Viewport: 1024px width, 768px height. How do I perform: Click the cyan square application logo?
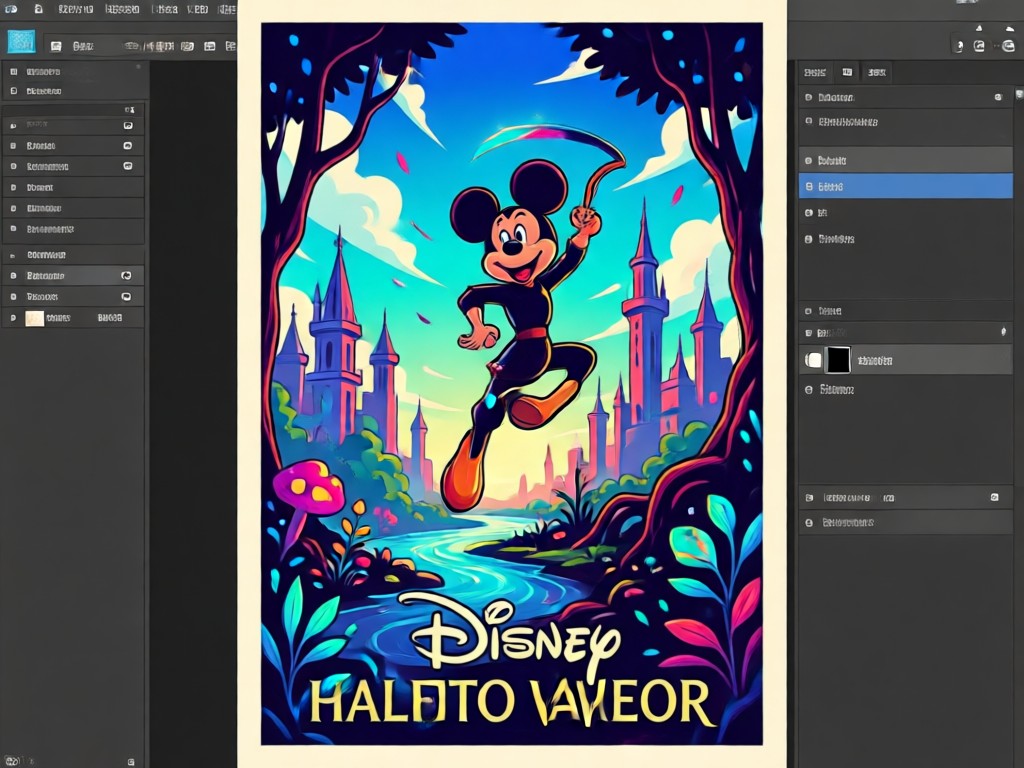(22, 41)
